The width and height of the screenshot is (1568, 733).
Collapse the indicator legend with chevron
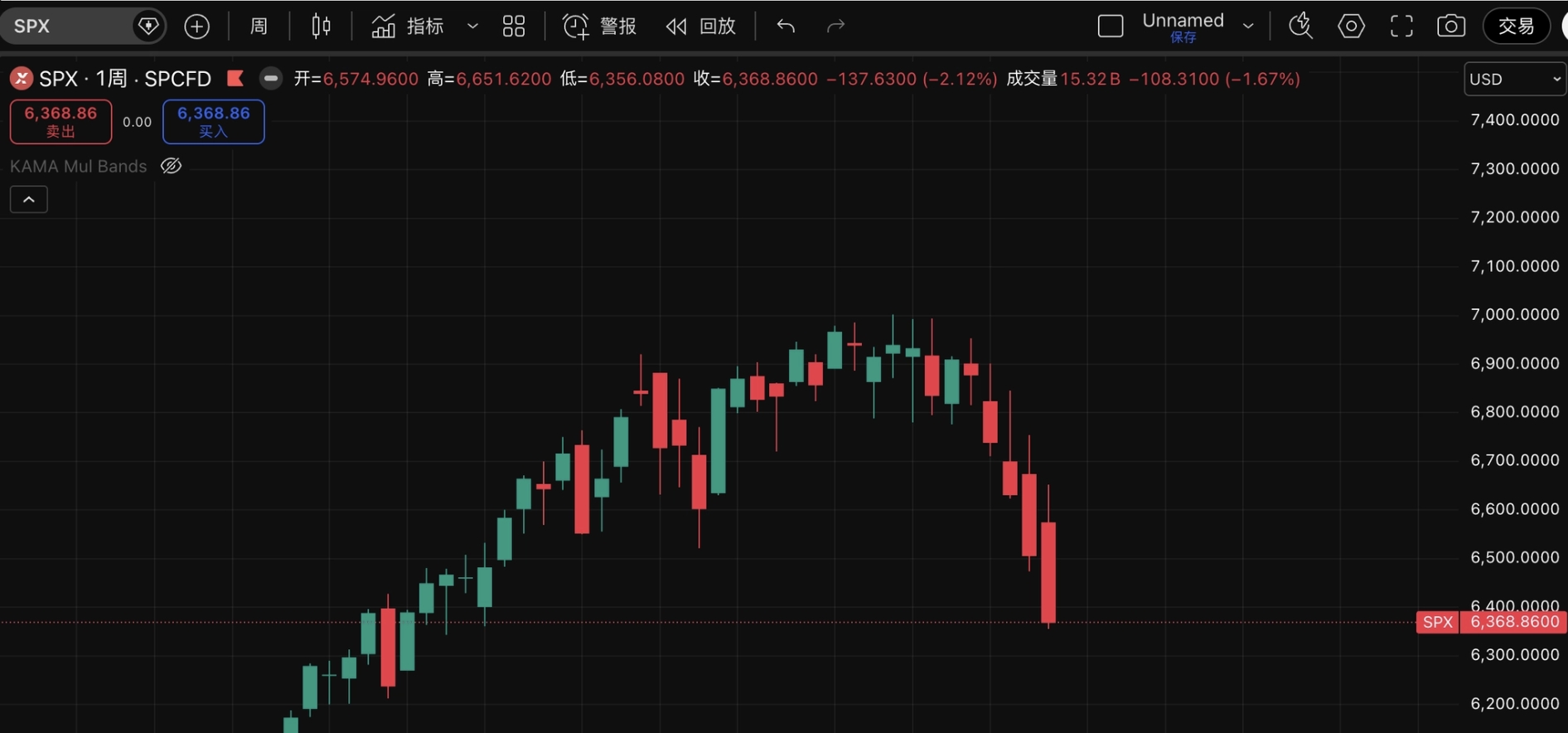coord(29,200)
